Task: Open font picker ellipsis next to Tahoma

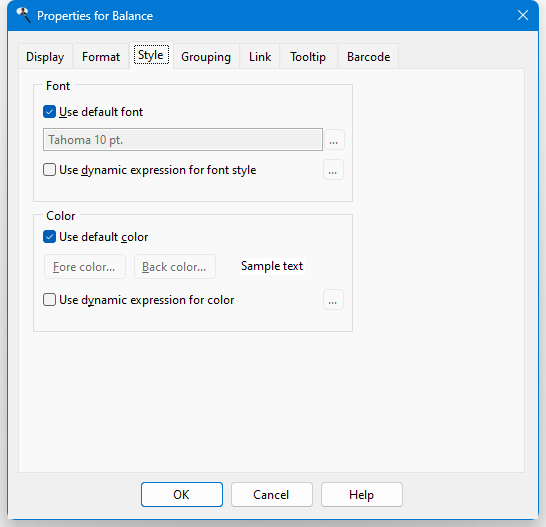Action: point(334,140)
